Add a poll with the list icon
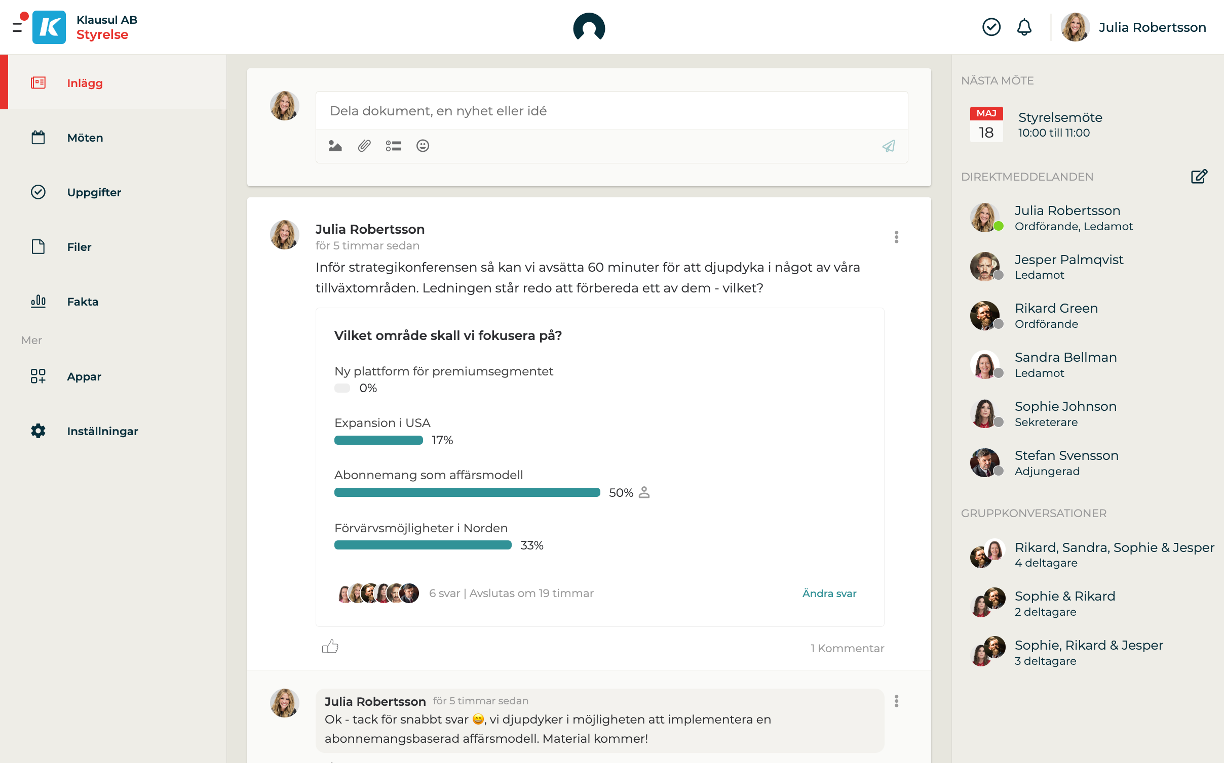The width and height of the screenshot is (1224, 764). (393, 146)
